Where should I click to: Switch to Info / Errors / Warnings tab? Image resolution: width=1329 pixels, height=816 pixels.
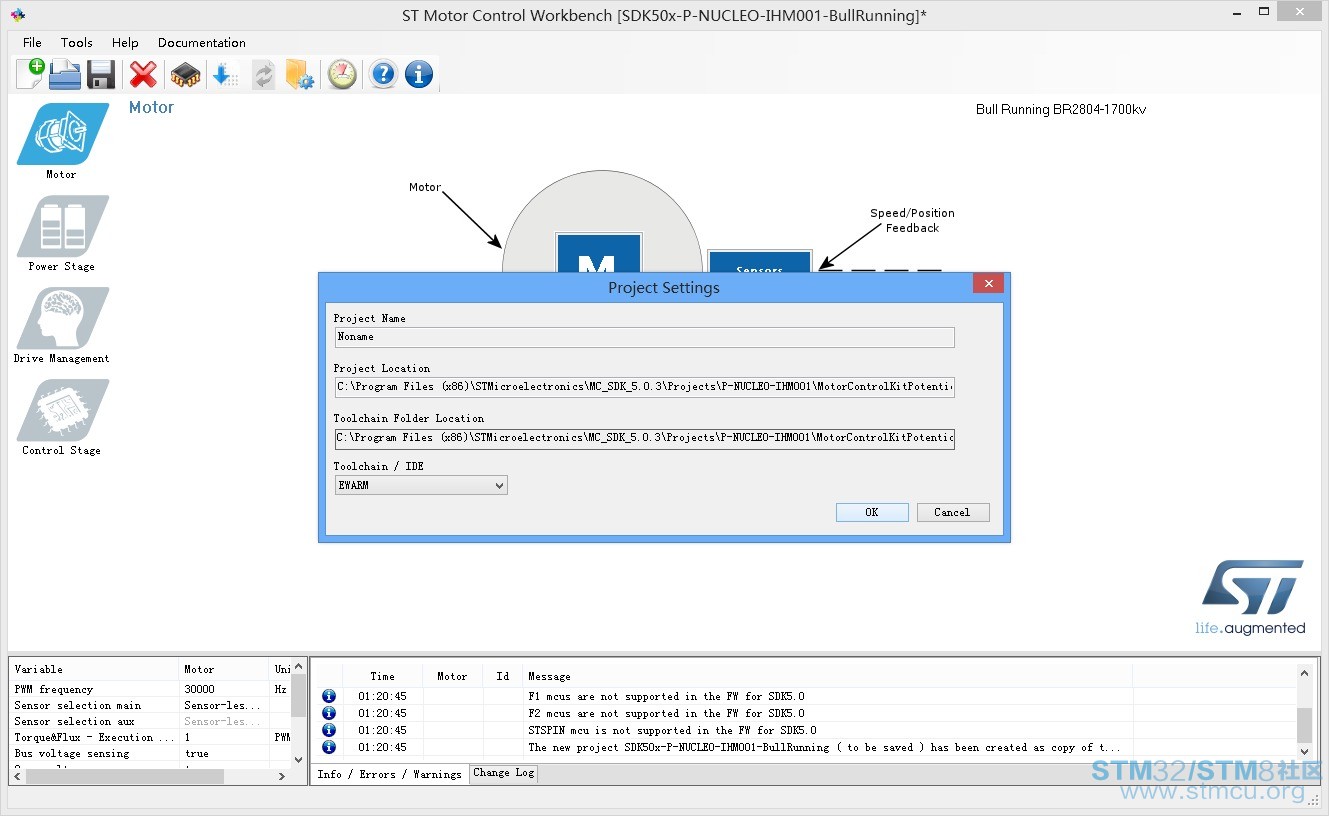(389, 774)
